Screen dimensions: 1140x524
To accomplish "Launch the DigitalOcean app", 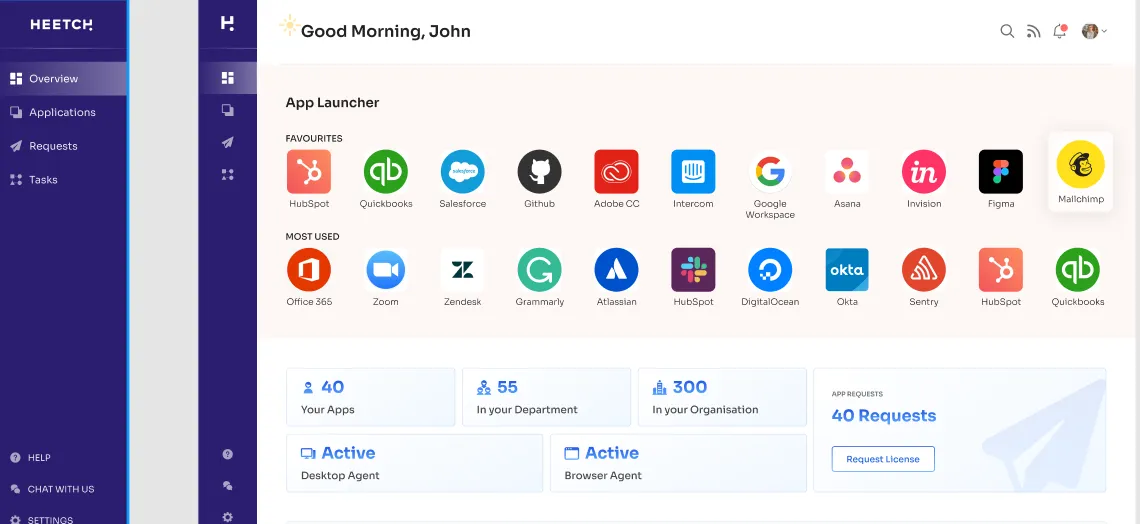I will point(770,270).
